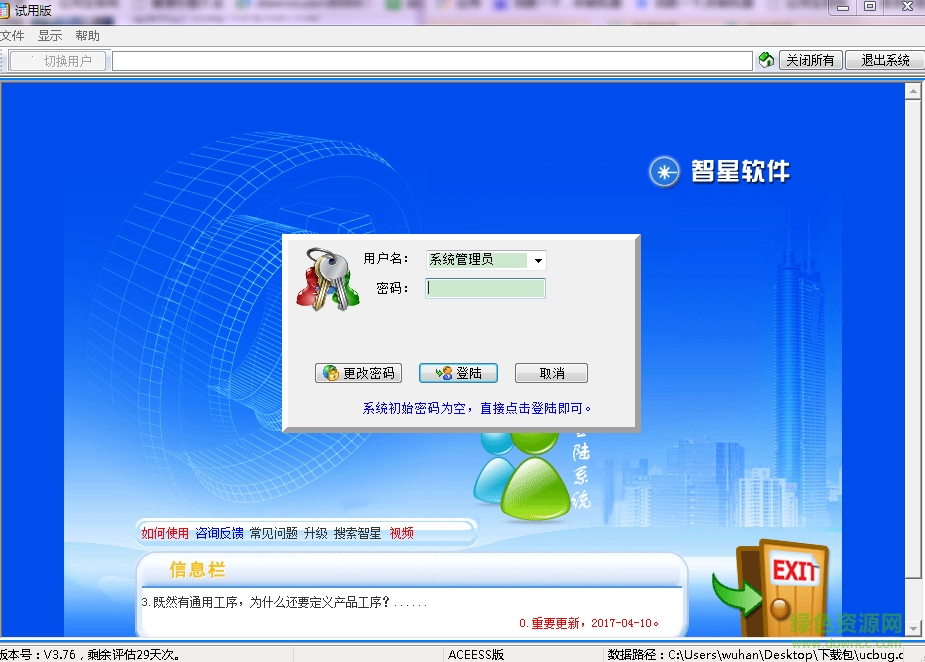Screen dimensions: 925x662
Task: Open the 用户名 user selection dropdown
Action: coord(538,259)
